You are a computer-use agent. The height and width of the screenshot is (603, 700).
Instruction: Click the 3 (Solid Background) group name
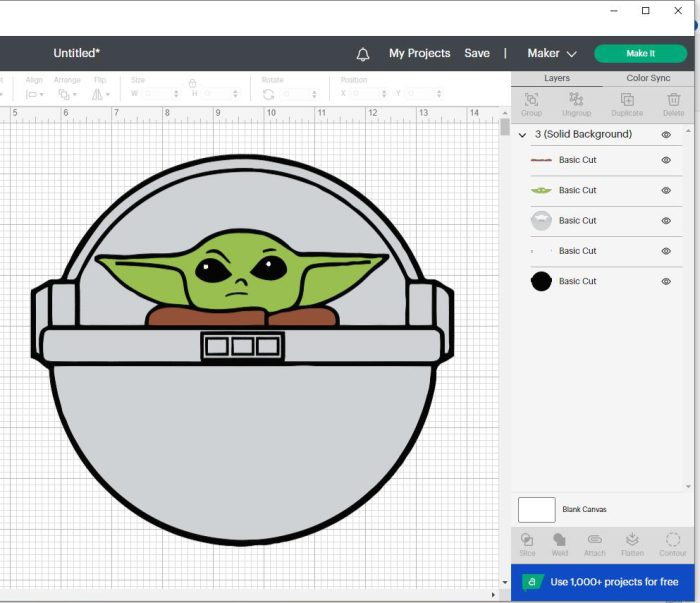tap(583, 134)
